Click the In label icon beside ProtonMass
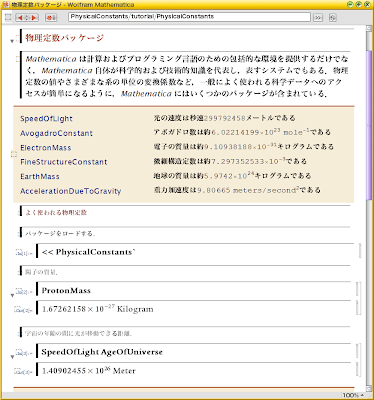 [x=24, y=292]
